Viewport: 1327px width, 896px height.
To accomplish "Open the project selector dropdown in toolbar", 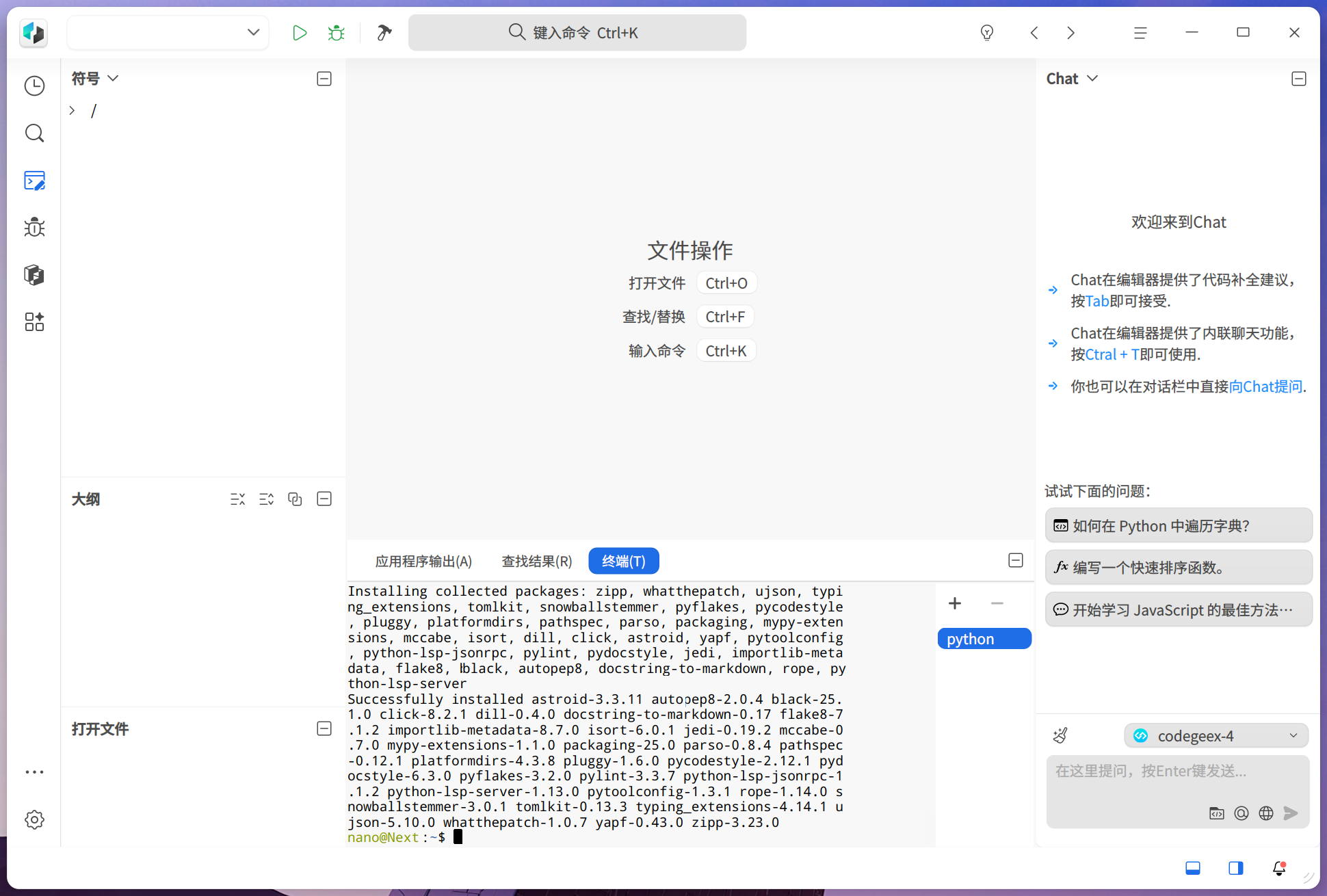I will [168, 33].
